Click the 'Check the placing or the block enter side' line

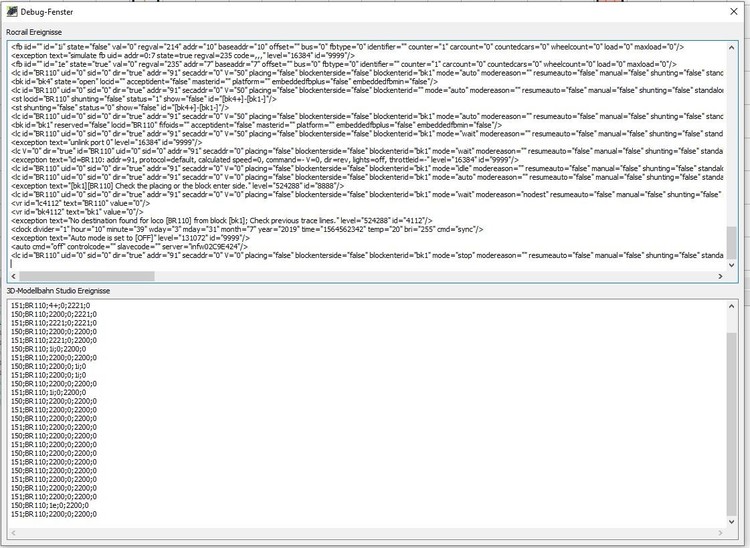177,186
